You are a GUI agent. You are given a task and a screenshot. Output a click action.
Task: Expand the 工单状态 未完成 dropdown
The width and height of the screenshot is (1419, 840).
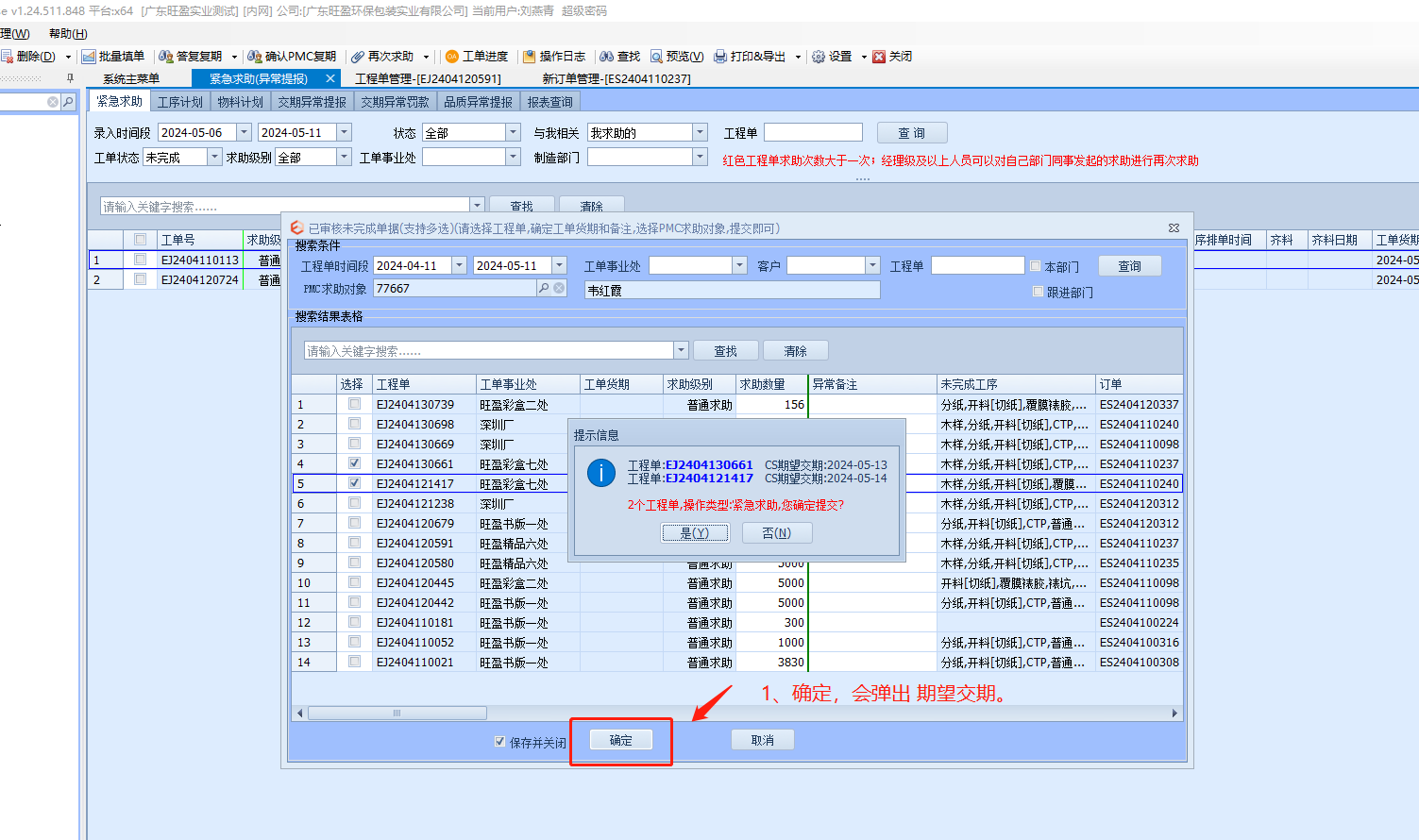[214, 157]
